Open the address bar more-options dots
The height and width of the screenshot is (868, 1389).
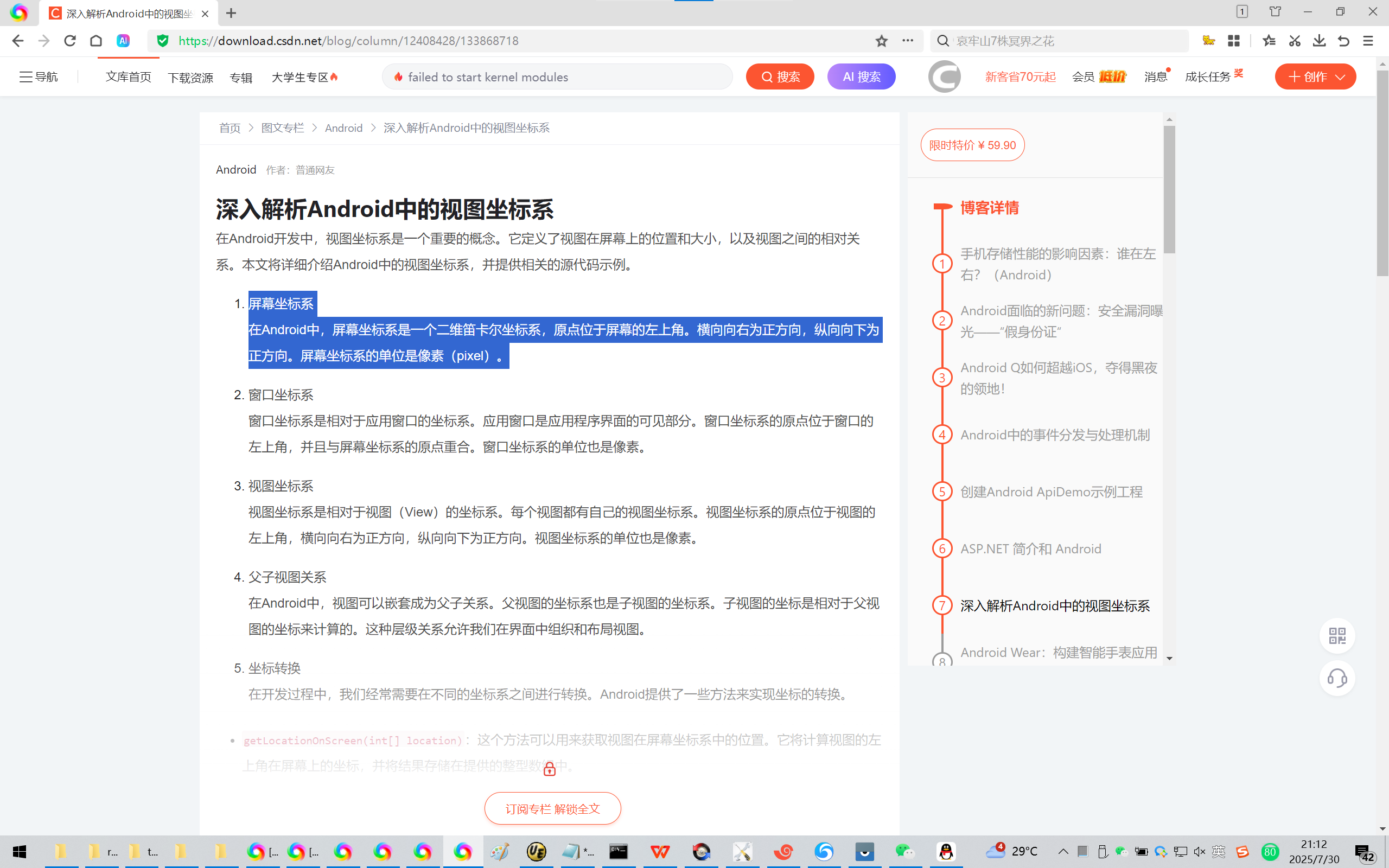(907, 41)
